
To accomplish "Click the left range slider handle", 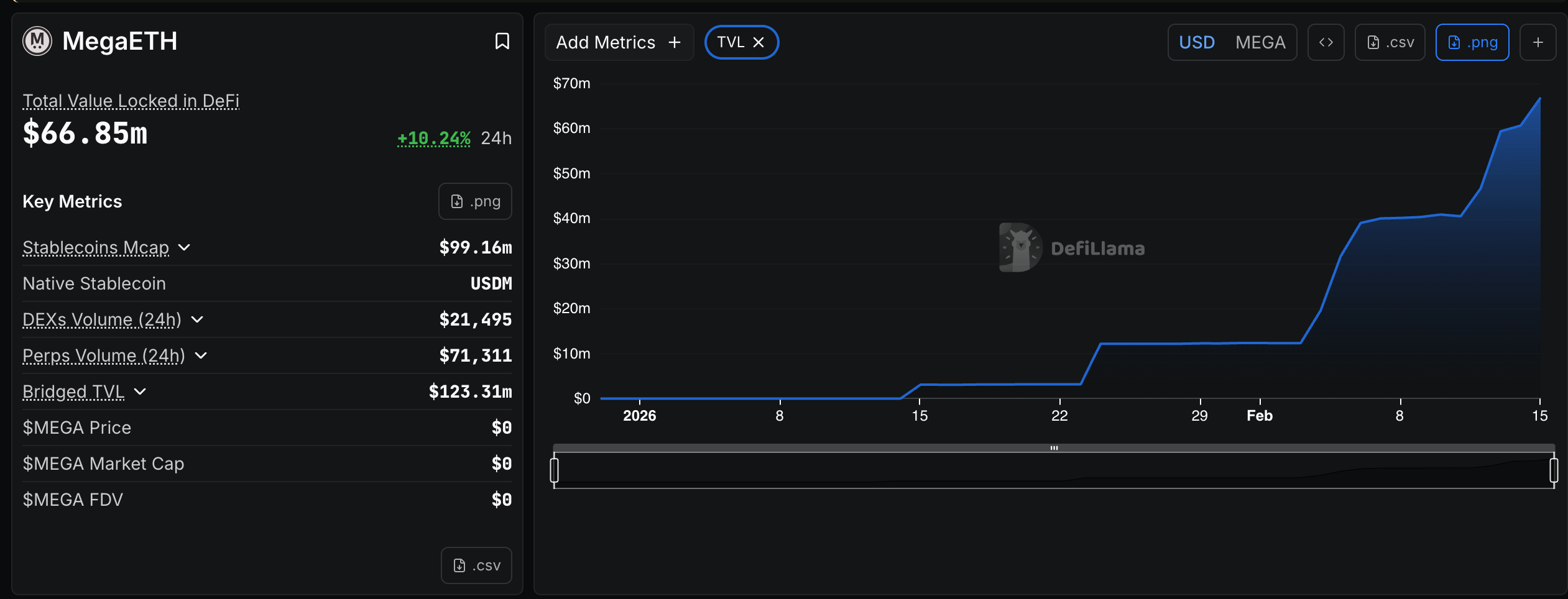I will tap(555, 470).
